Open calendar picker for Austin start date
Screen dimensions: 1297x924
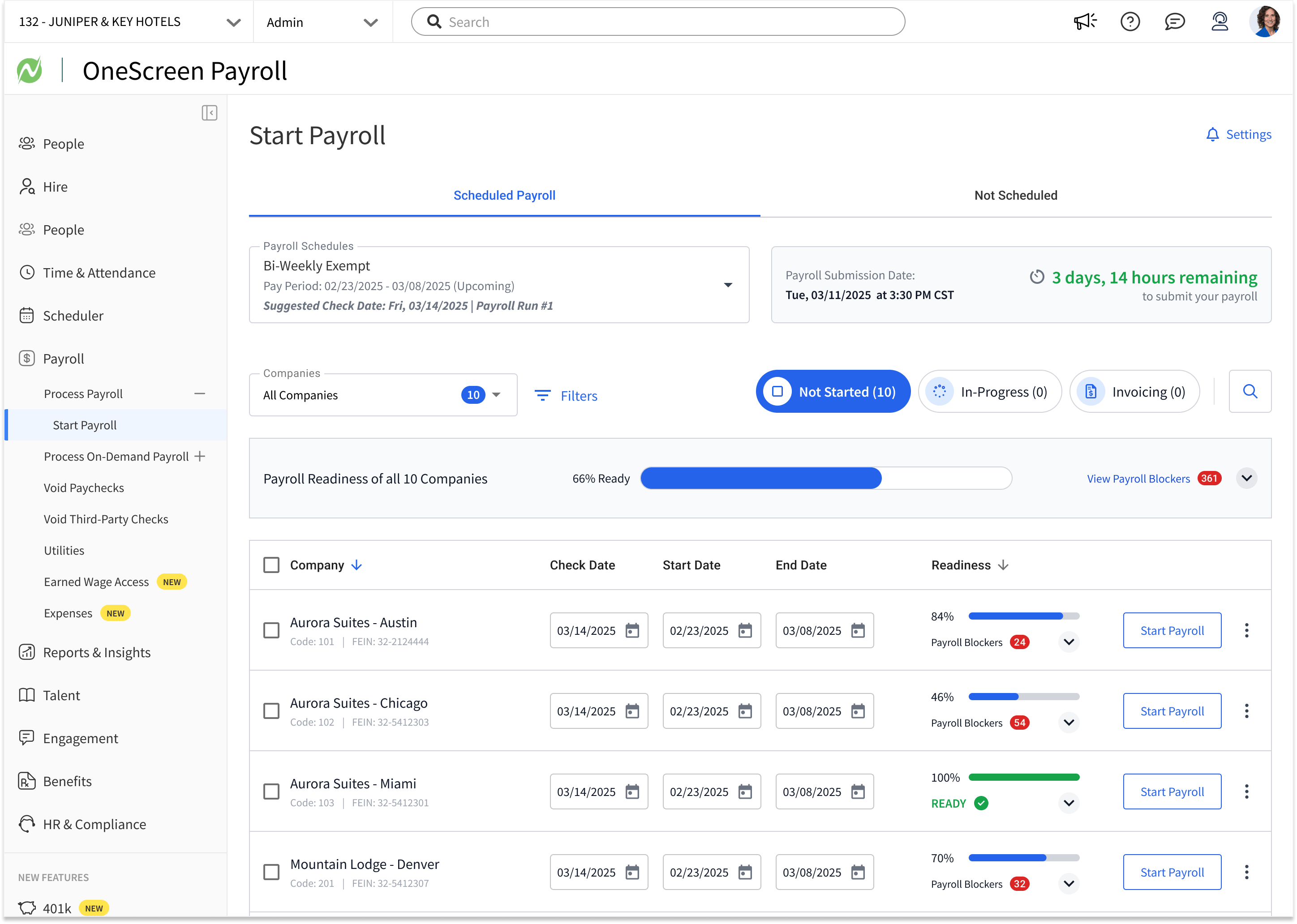click(x=745, y=630)
